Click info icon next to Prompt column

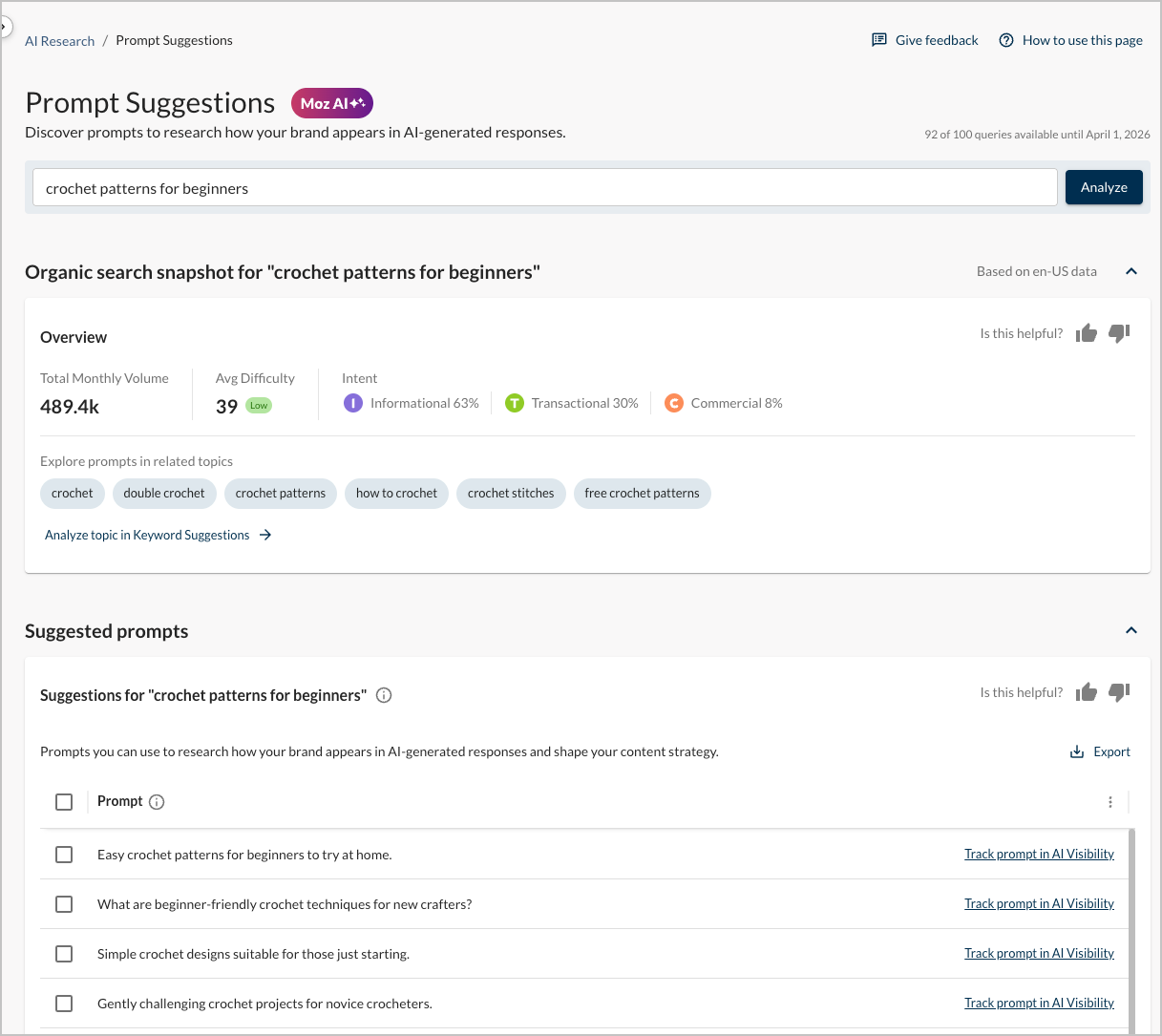158,802
